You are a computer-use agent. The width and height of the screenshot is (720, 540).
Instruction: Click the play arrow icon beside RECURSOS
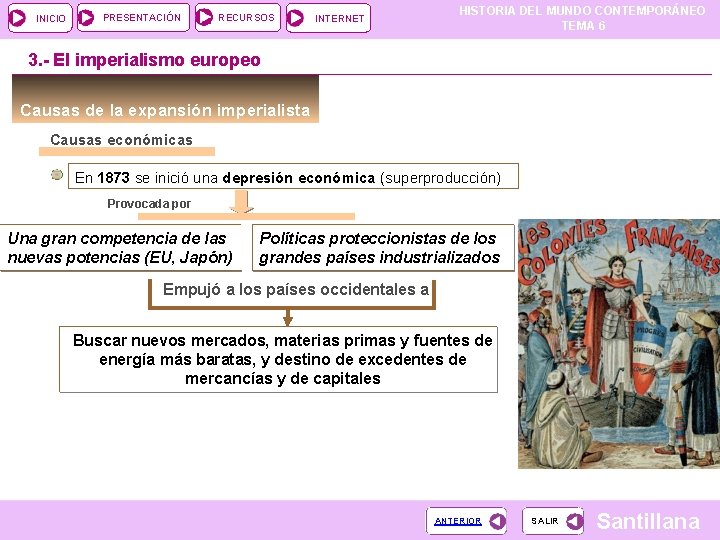204,17
